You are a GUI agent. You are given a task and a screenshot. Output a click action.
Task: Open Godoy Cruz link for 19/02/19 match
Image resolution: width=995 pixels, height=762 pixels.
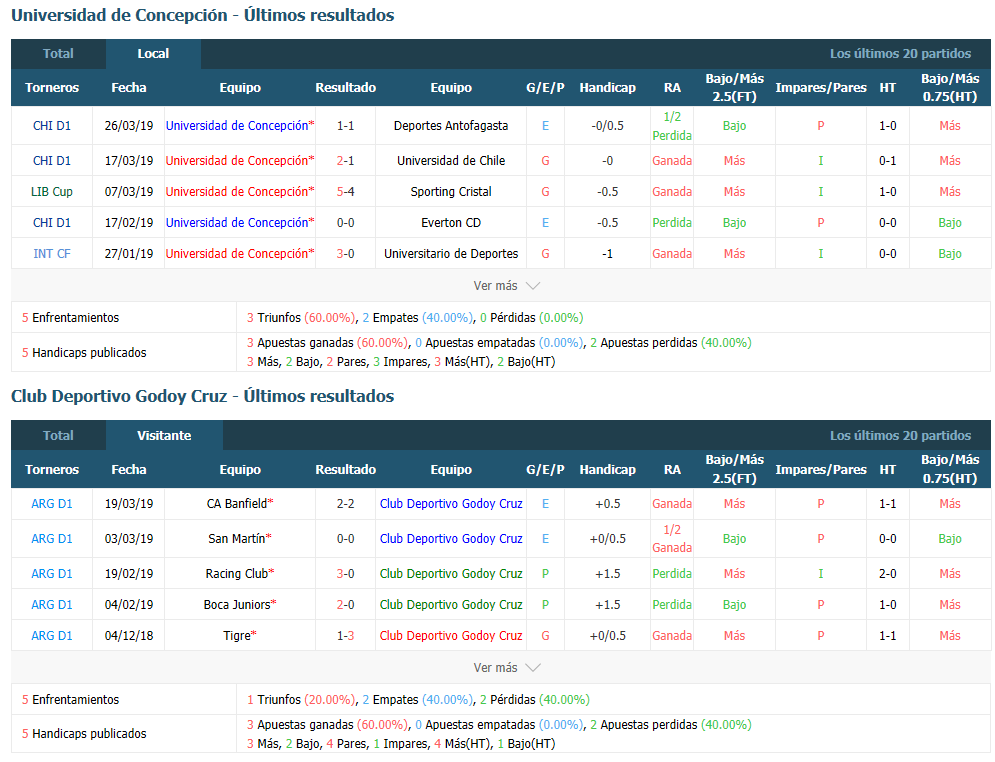coord(451,574)
